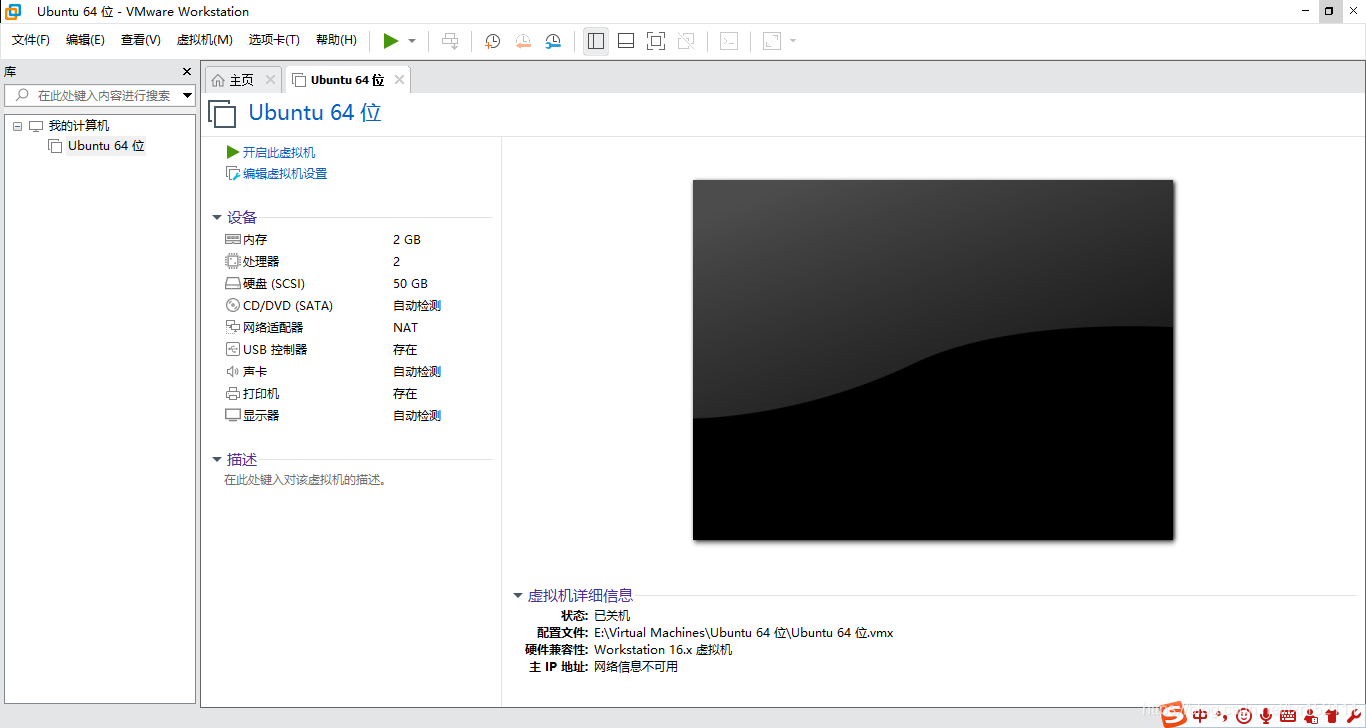Close the 主页 tab
Image resolution: width=1366 pixels, height=728 pixels.
(270, 80)
